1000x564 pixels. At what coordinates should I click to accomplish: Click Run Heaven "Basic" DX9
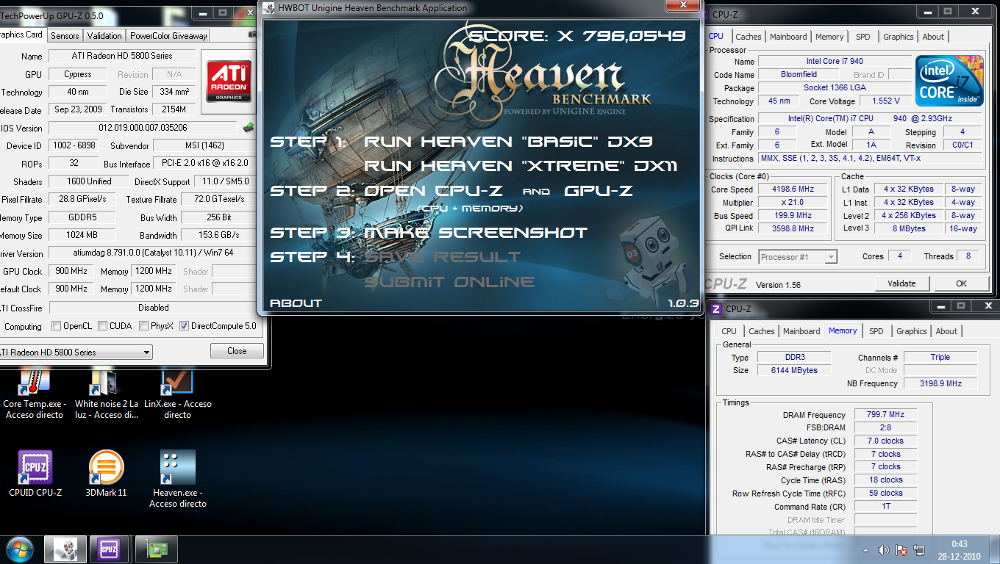coord(508,142)
